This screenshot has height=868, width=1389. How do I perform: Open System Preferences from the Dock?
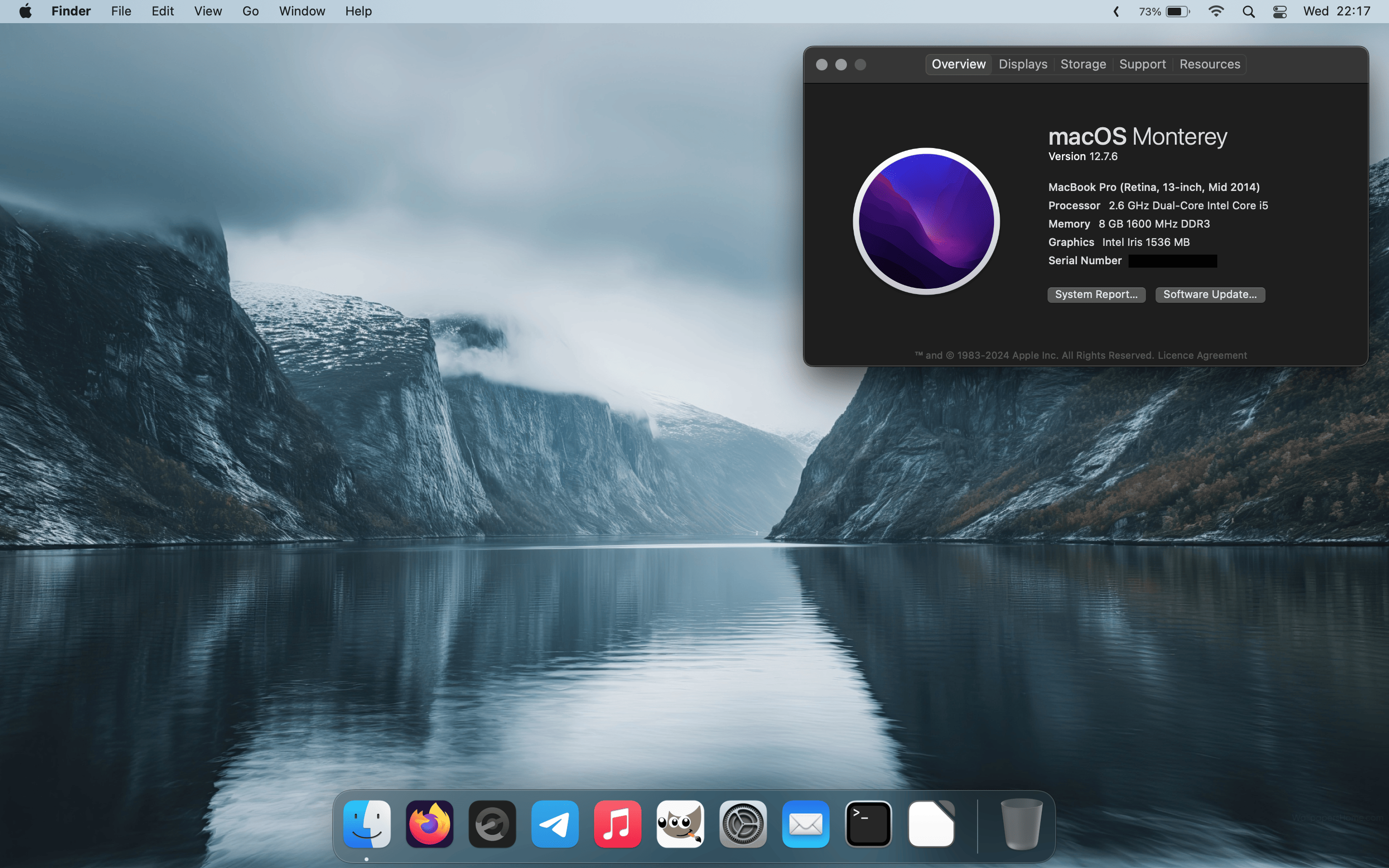(743, 824)
